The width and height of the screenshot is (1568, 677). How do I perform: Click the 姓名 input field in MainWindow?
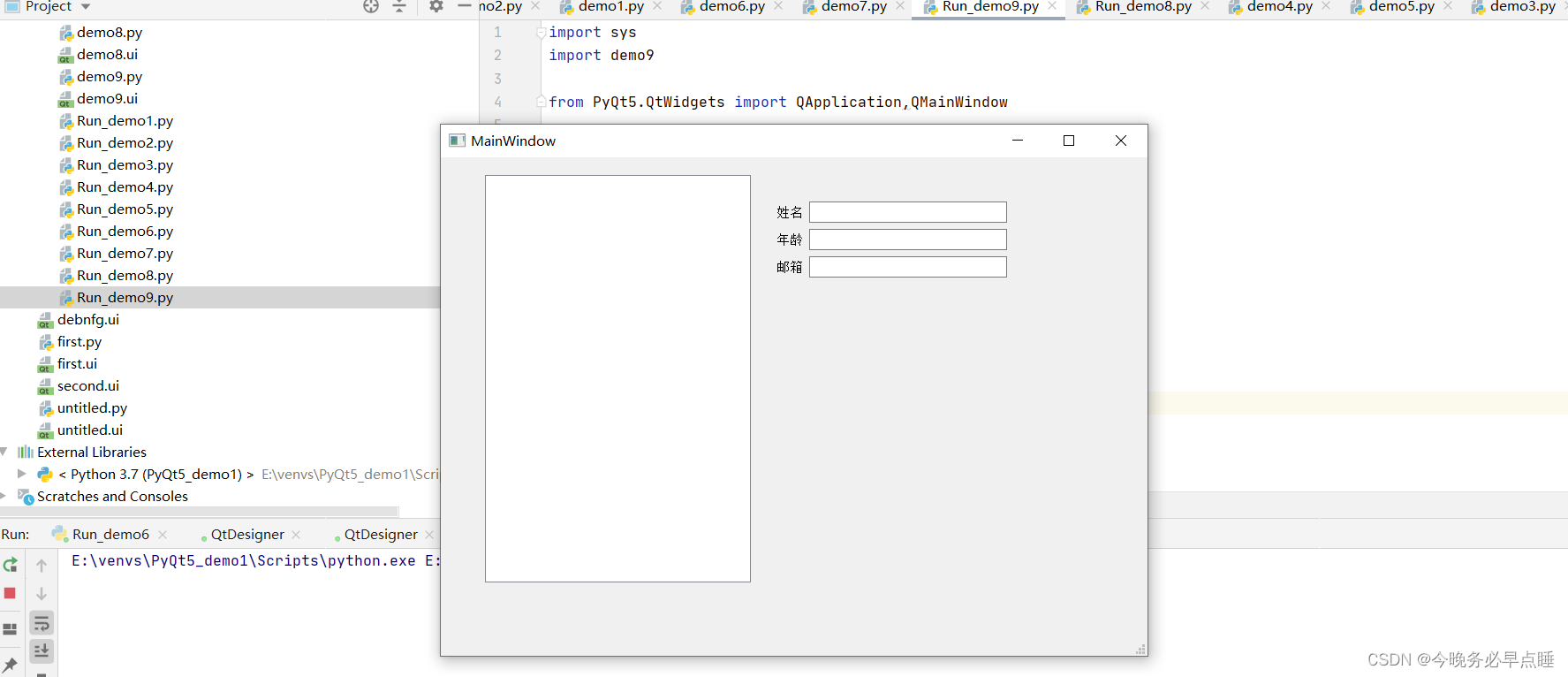[x=908, y=212]
